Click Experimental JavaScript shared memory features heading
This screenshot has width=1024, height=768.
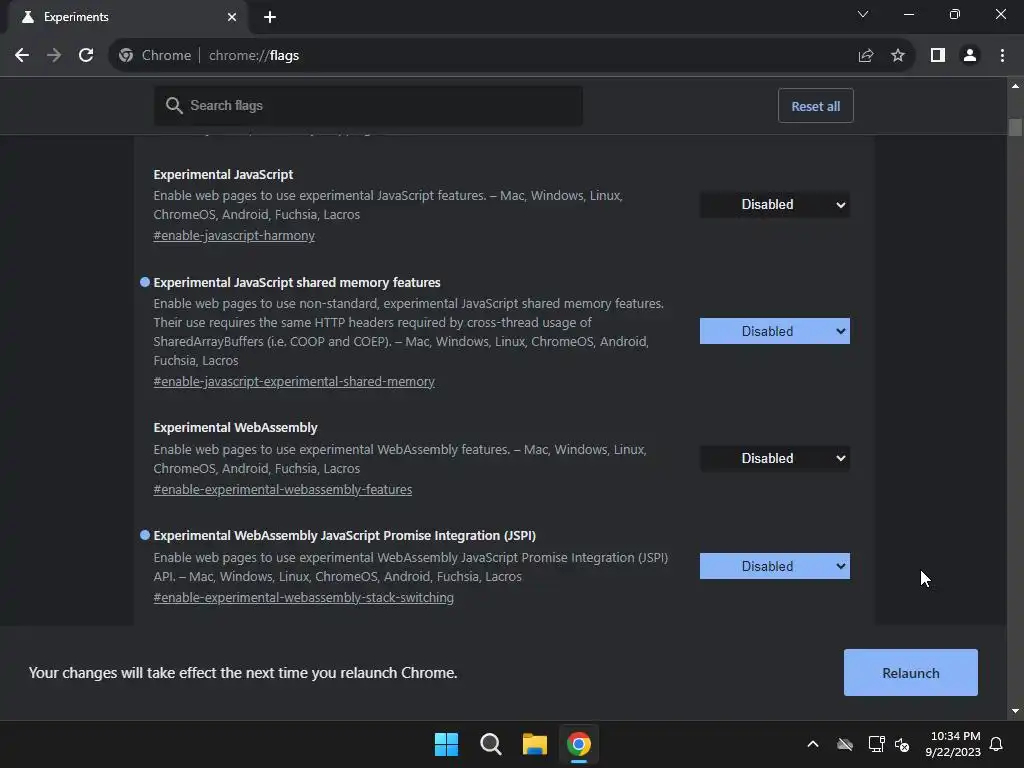click(297, 283)
